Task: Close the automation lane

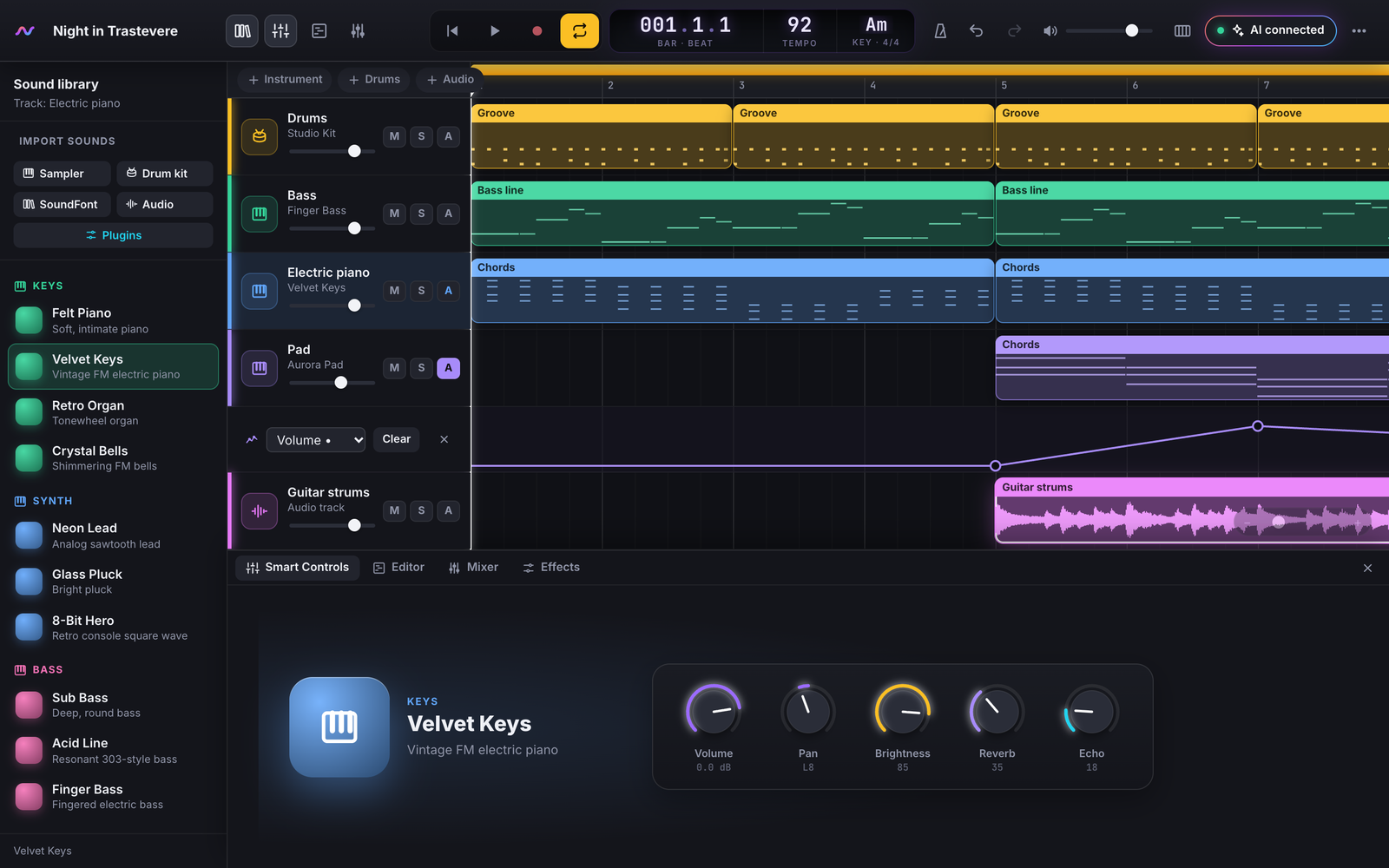Action: pyautogui.click(x=444, y=439)
